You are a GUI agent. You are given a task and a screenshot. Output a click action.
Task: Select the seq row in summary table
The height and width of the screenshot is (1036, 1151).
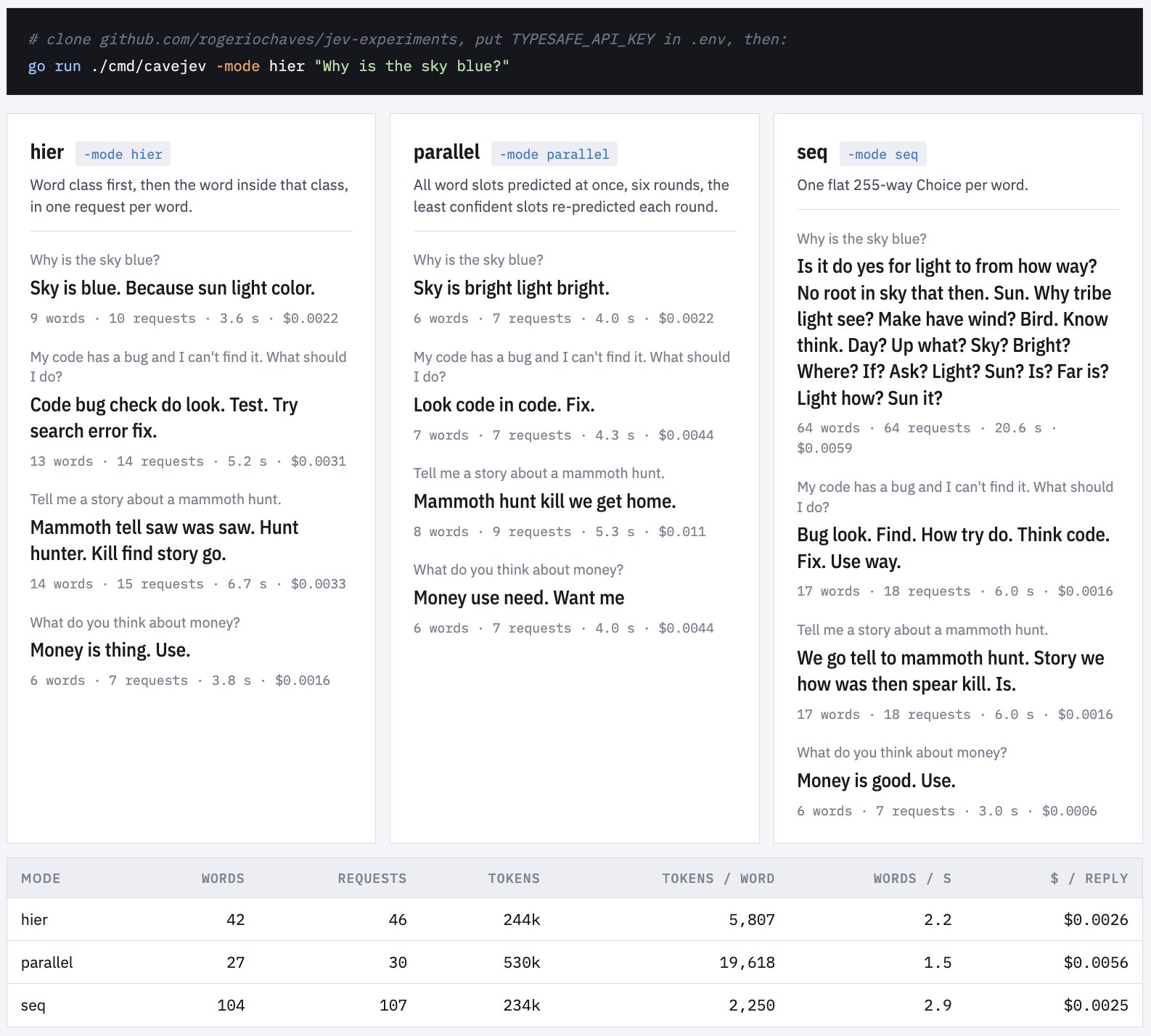pyautogui.click(x=575, y=1005)
